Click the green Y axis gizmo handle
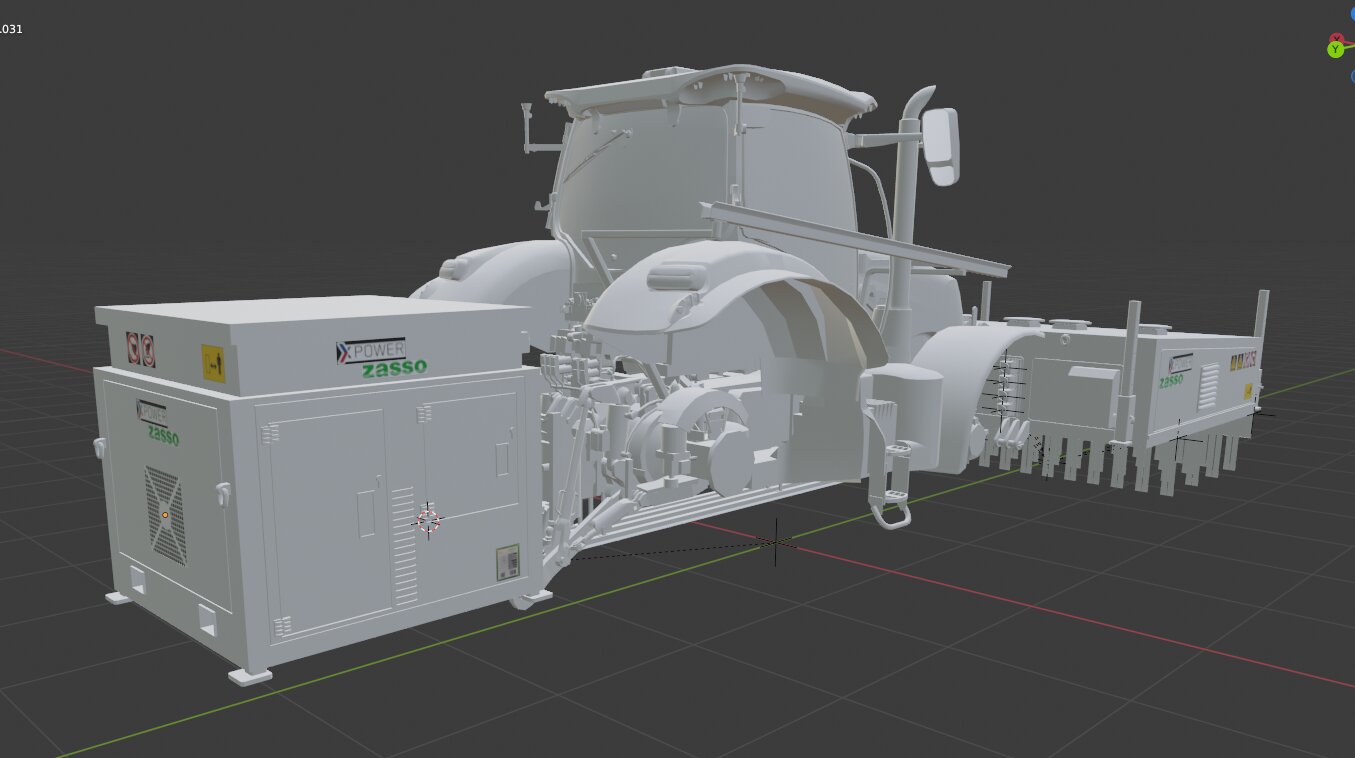 pos(1335,49)
